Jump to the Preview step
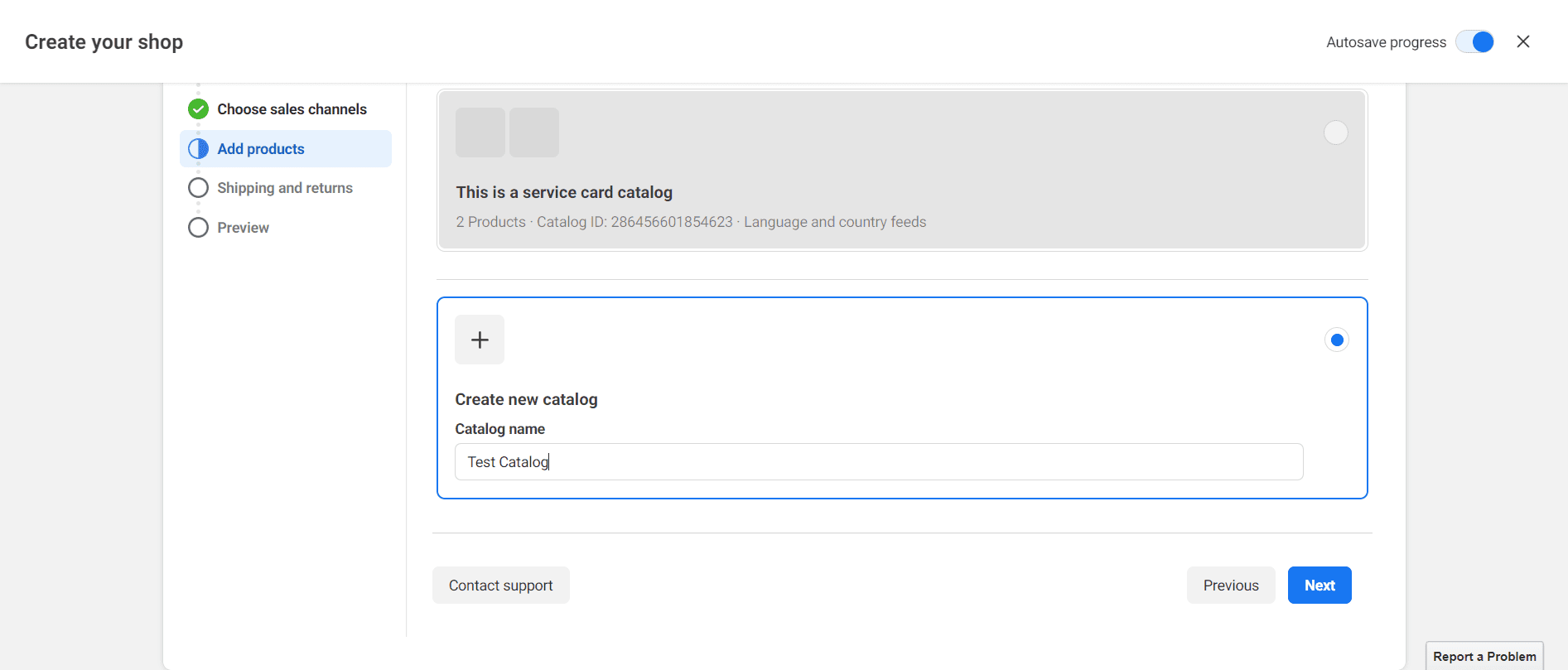 click(243, 228)
